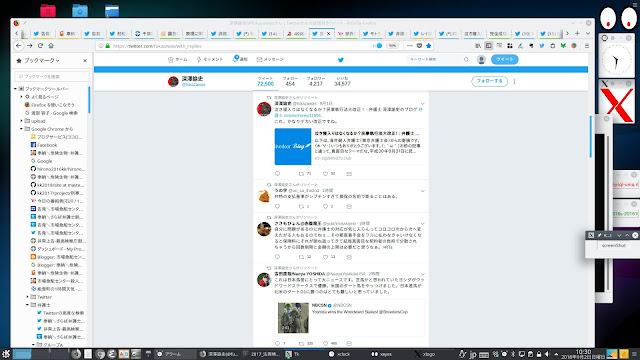Open the profile avatar menu icon
This screenshot has height=360, width=640.
(481, 60)
